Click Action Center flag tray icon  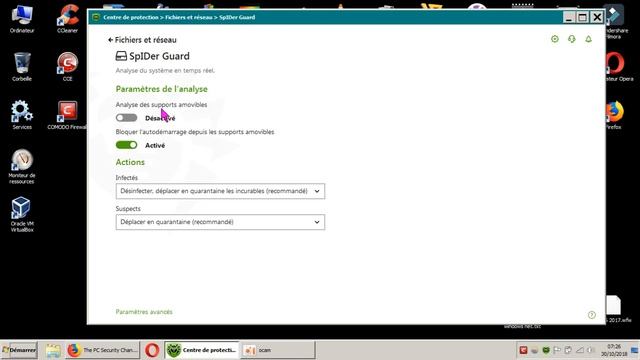557,350
